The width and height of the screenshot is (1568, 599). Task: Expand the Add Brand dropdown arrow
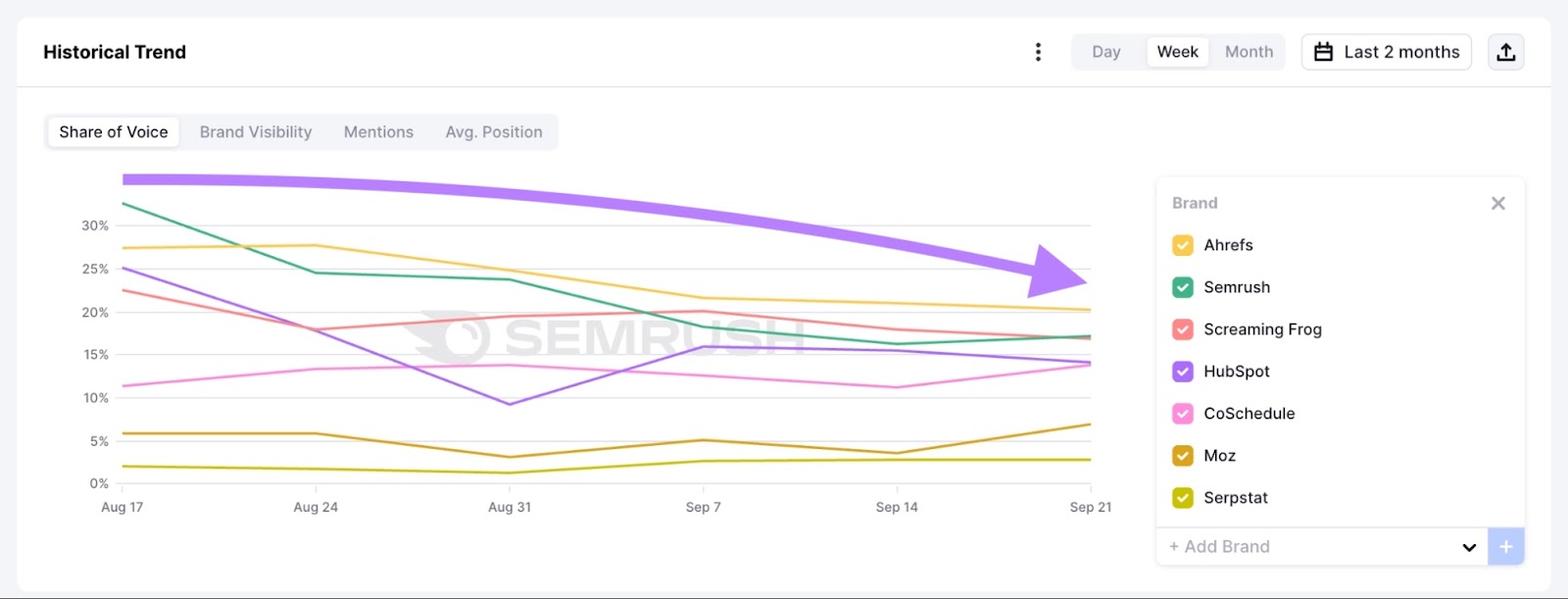[x=1468, y=547]
